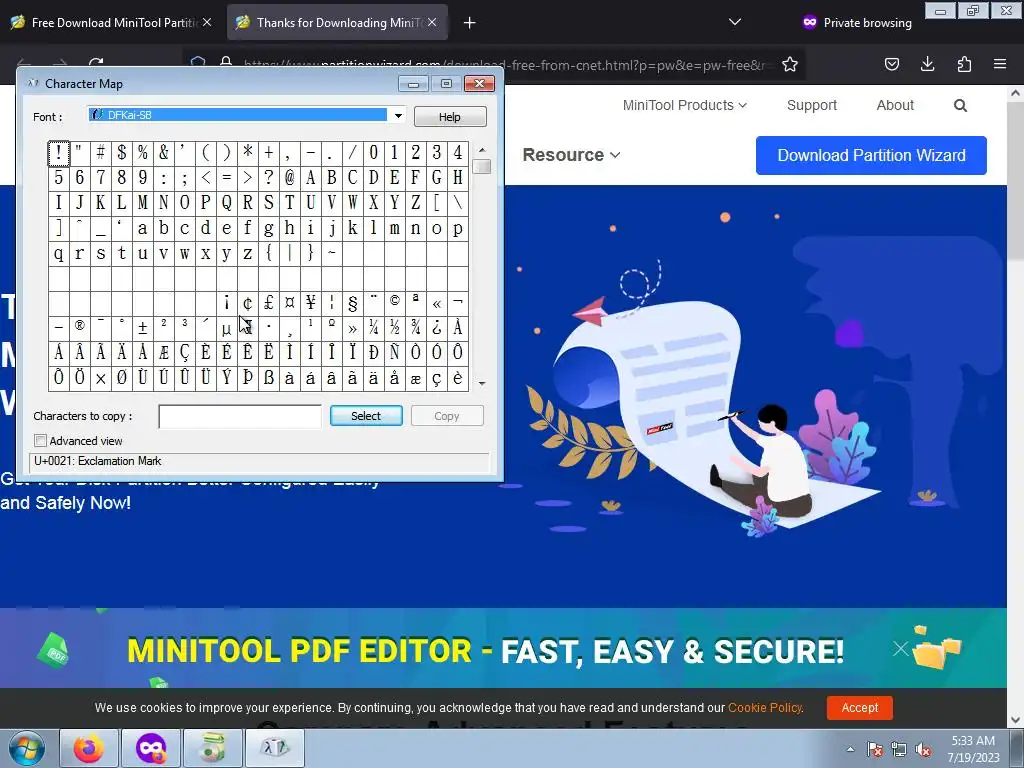The height and width of the screenshot is (768, 1024).
Task: Dismiss the PDF Editor banner X
Action: [x=901, y=648]
